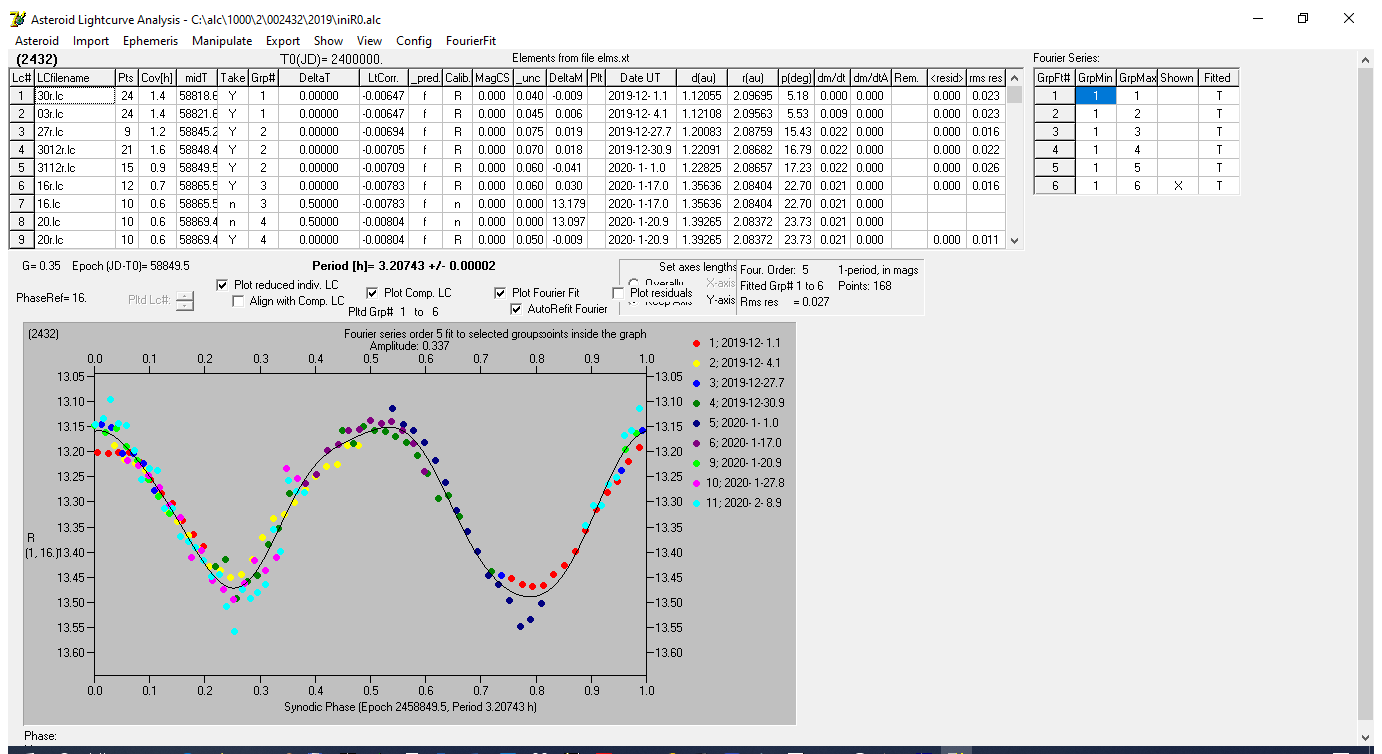Enable Align with Comp. LC checkbox

(x=238, y=301)
